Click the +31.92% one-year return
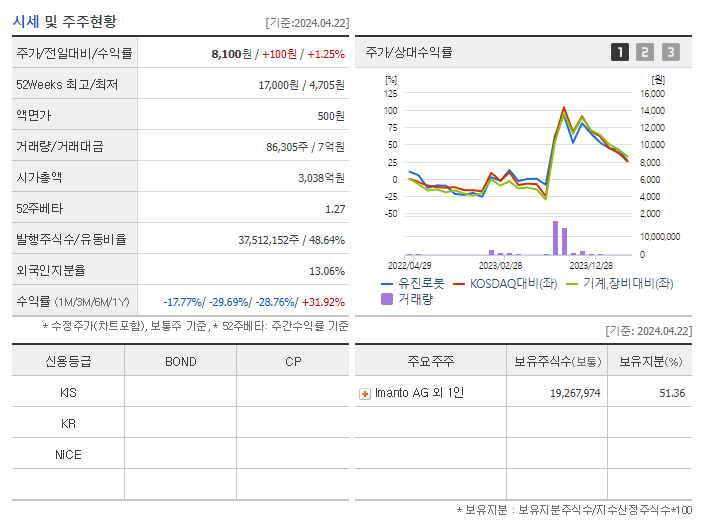This screenshot has width=702, height=525. 323,302
